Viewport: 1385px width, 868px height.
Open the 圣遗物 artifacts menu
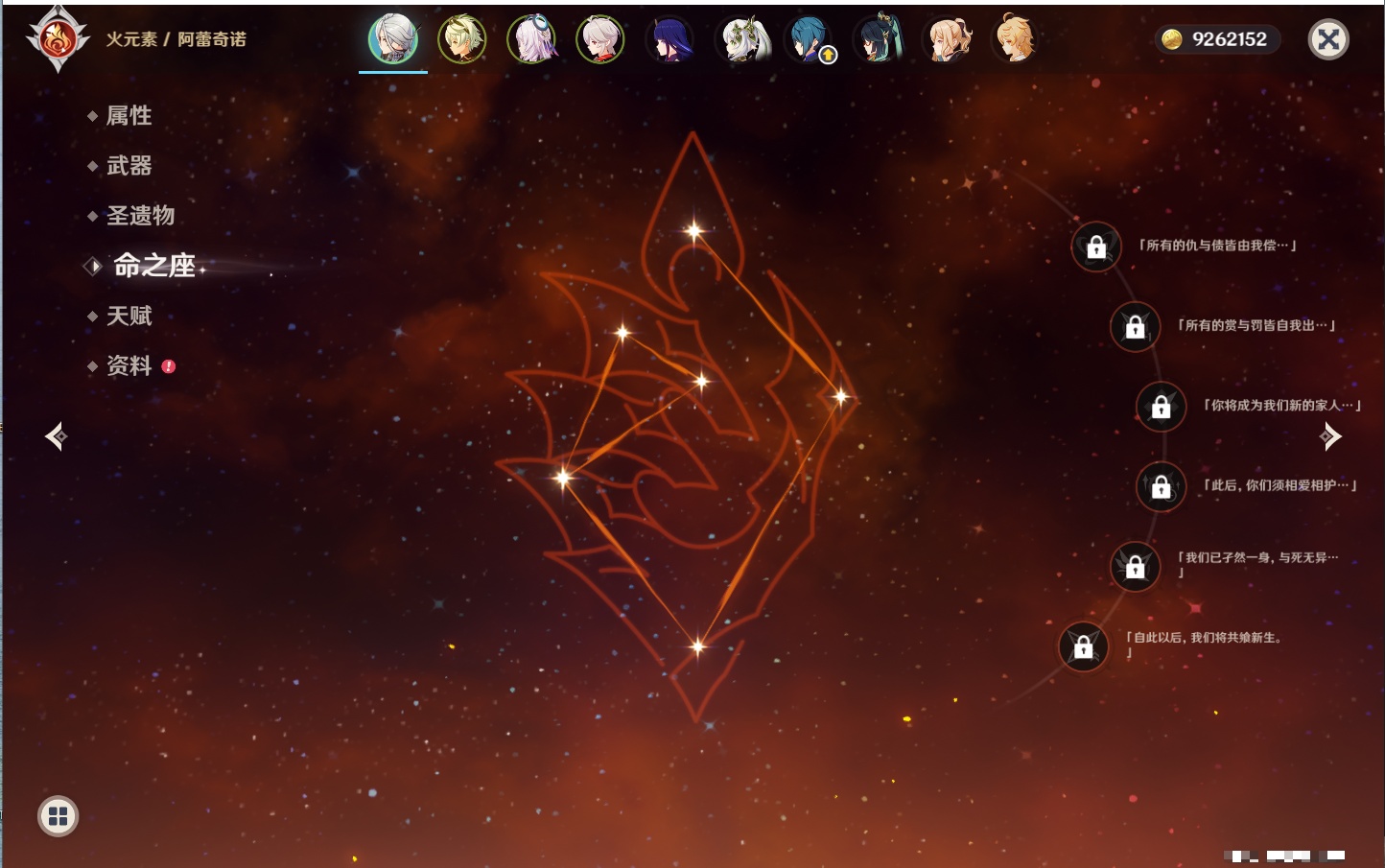(x=140, y=216)
